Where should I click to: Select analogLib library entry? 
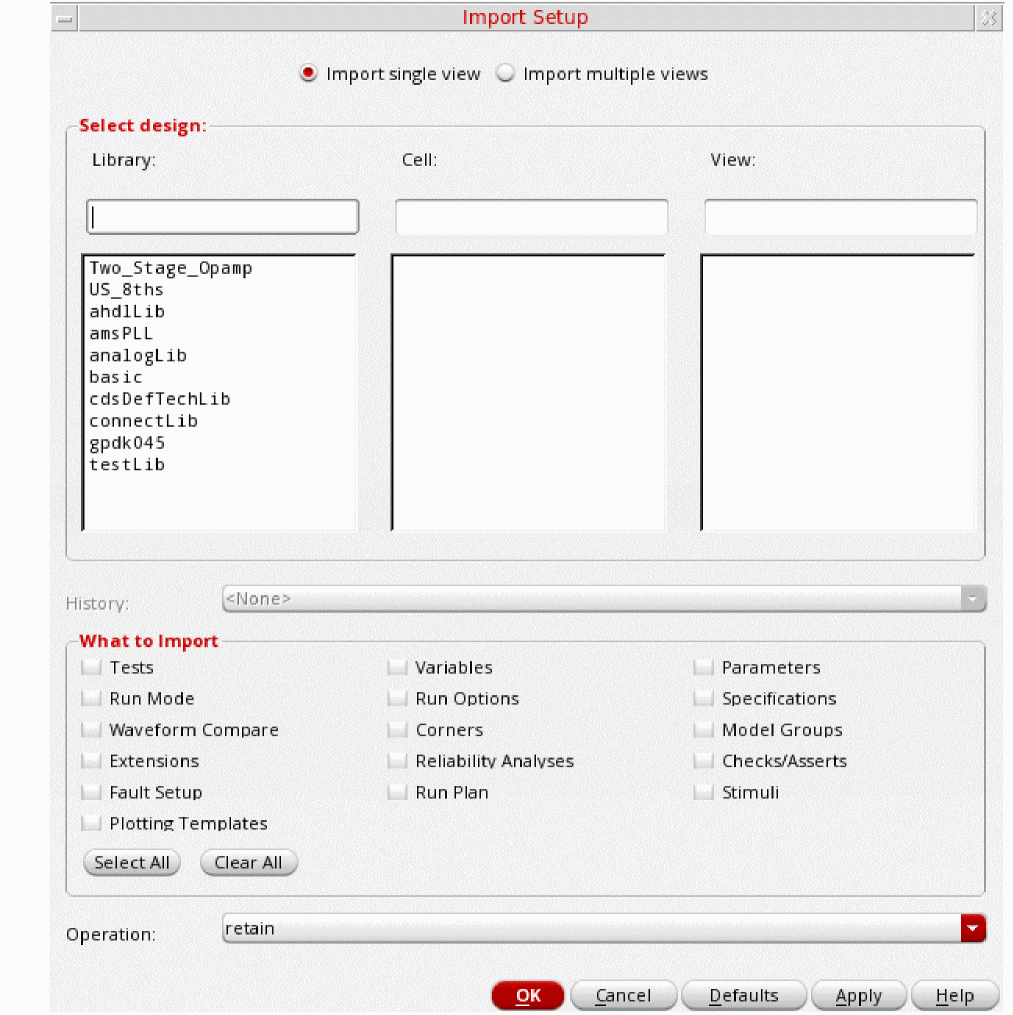[x=138, y=355]
